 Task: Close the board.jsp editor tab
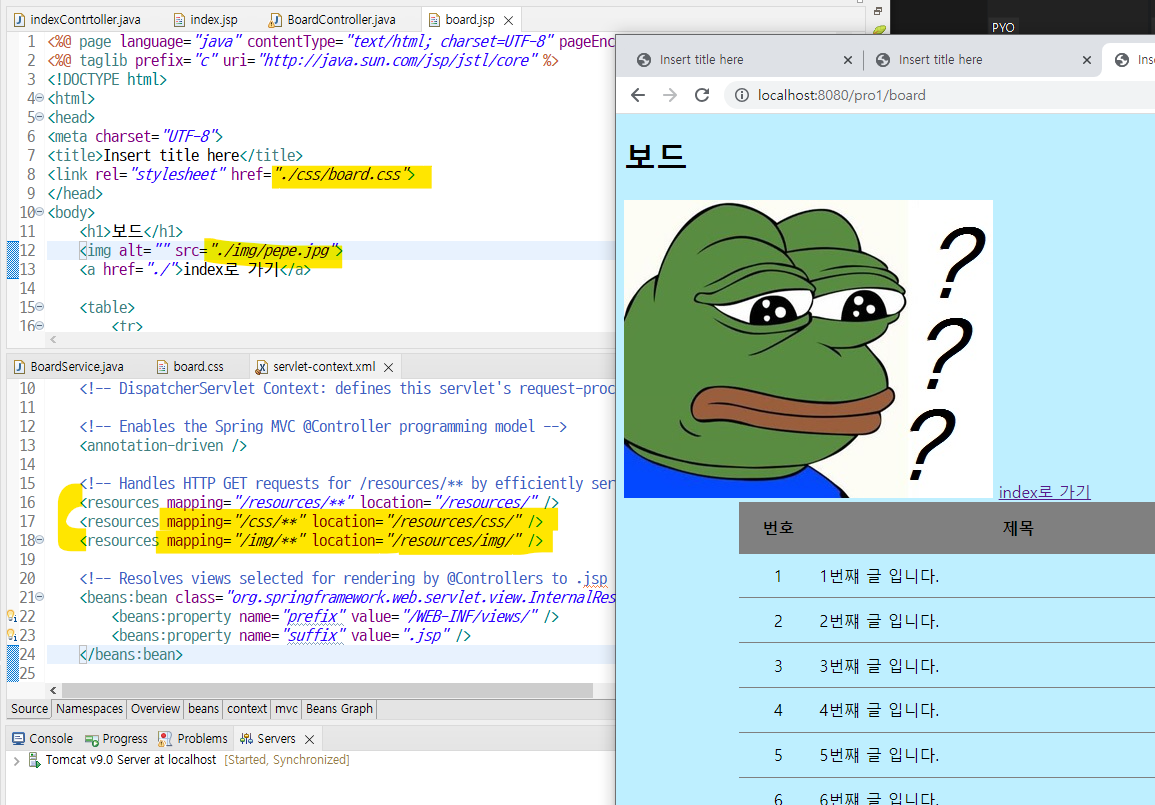[x=508, y=21]
